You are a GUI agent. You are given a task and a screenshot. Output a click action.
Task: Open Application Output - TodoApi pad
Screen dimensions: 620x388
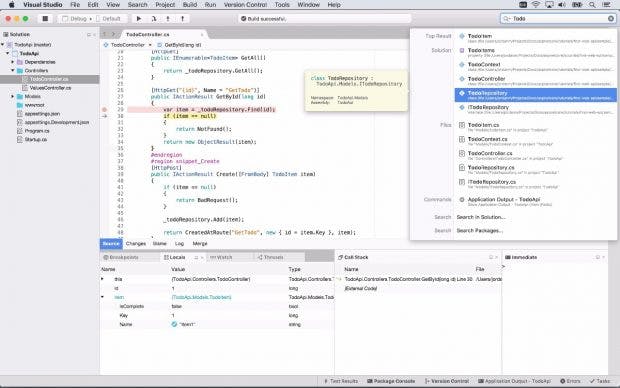(x=514, y=381)
